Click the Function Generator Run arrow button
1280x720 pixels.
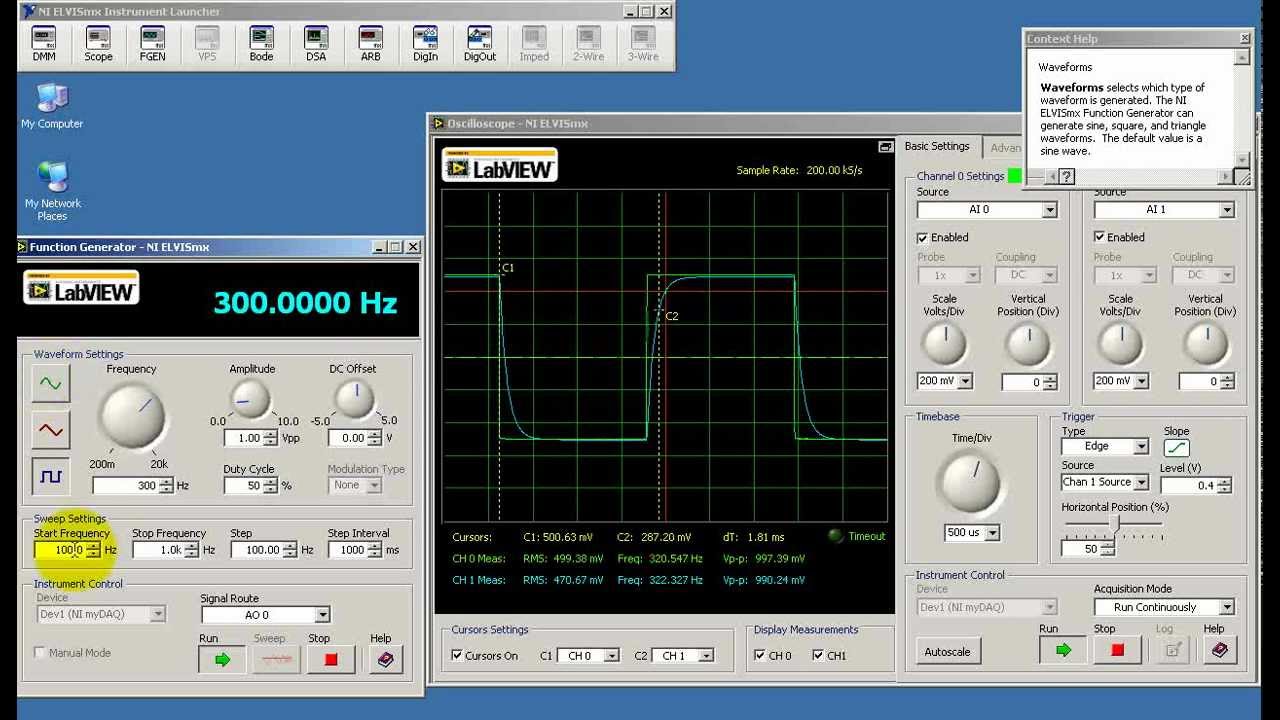click(x=222, y=659)
